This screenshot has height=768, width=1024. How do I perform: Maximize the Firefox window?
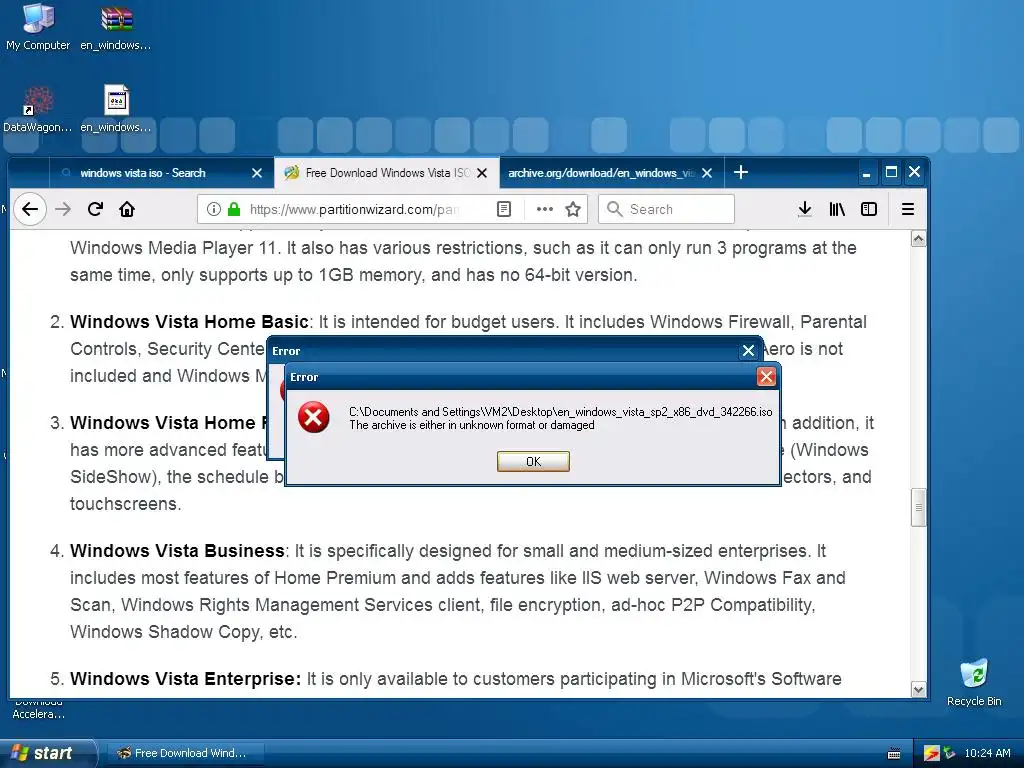pos(891,172)
